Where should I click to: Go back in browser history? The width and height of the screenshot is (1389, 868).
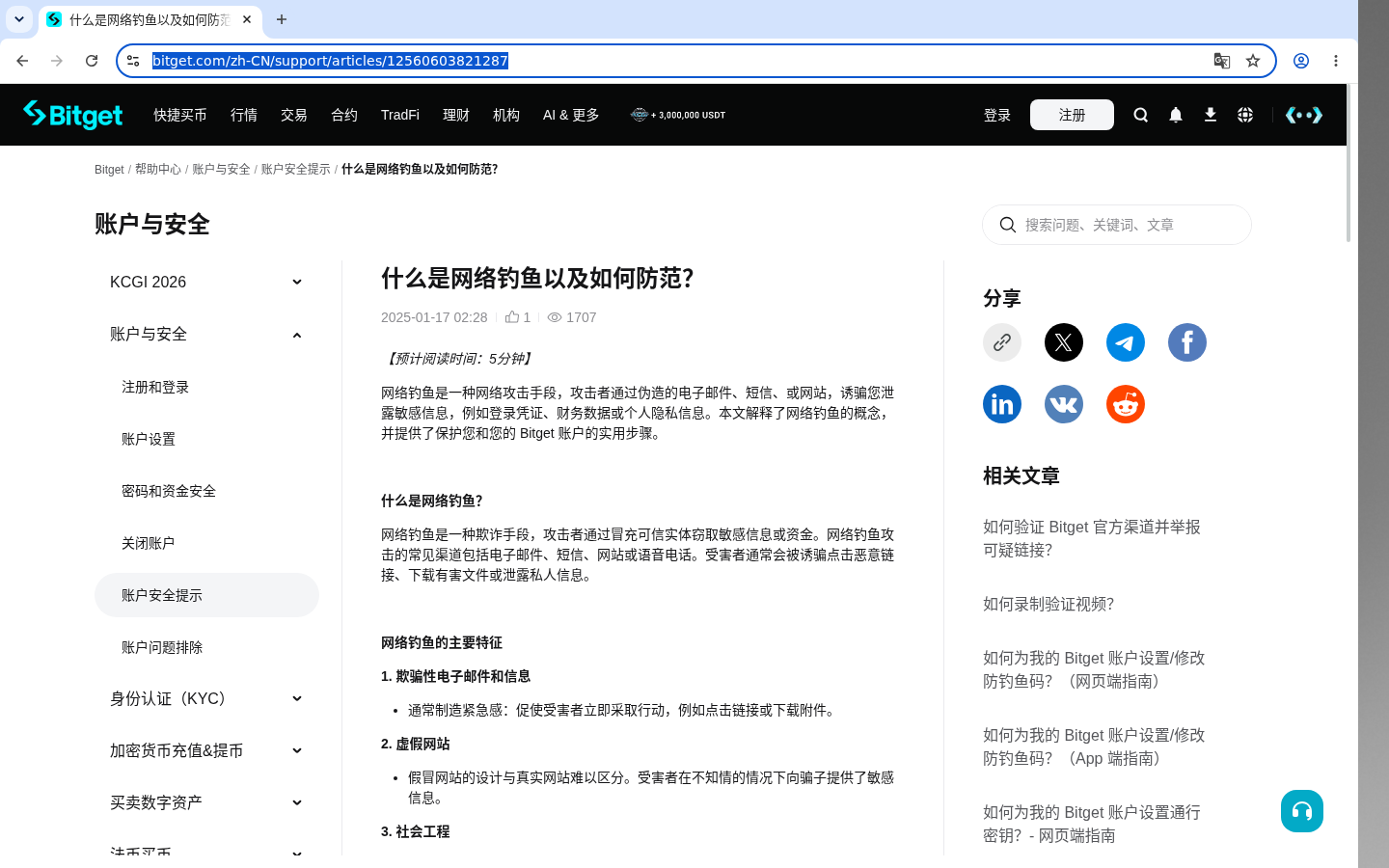tap(22, 61)
